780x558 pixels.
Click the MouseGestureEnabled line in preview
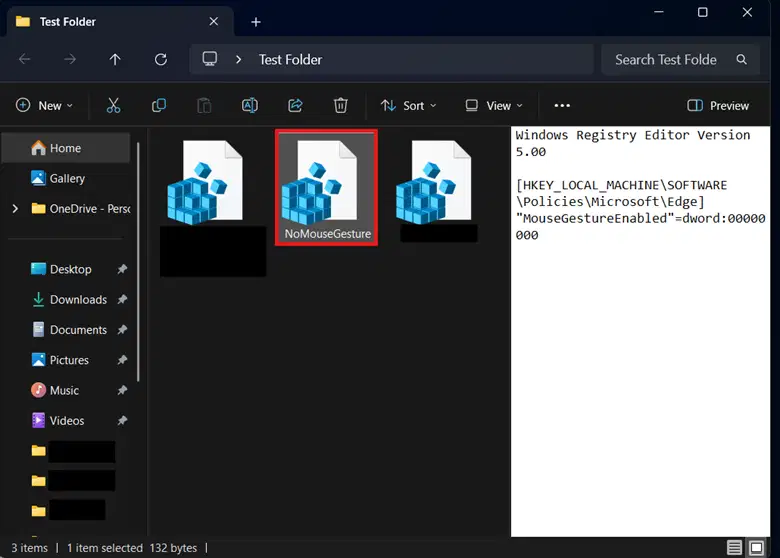pos(640,226)
